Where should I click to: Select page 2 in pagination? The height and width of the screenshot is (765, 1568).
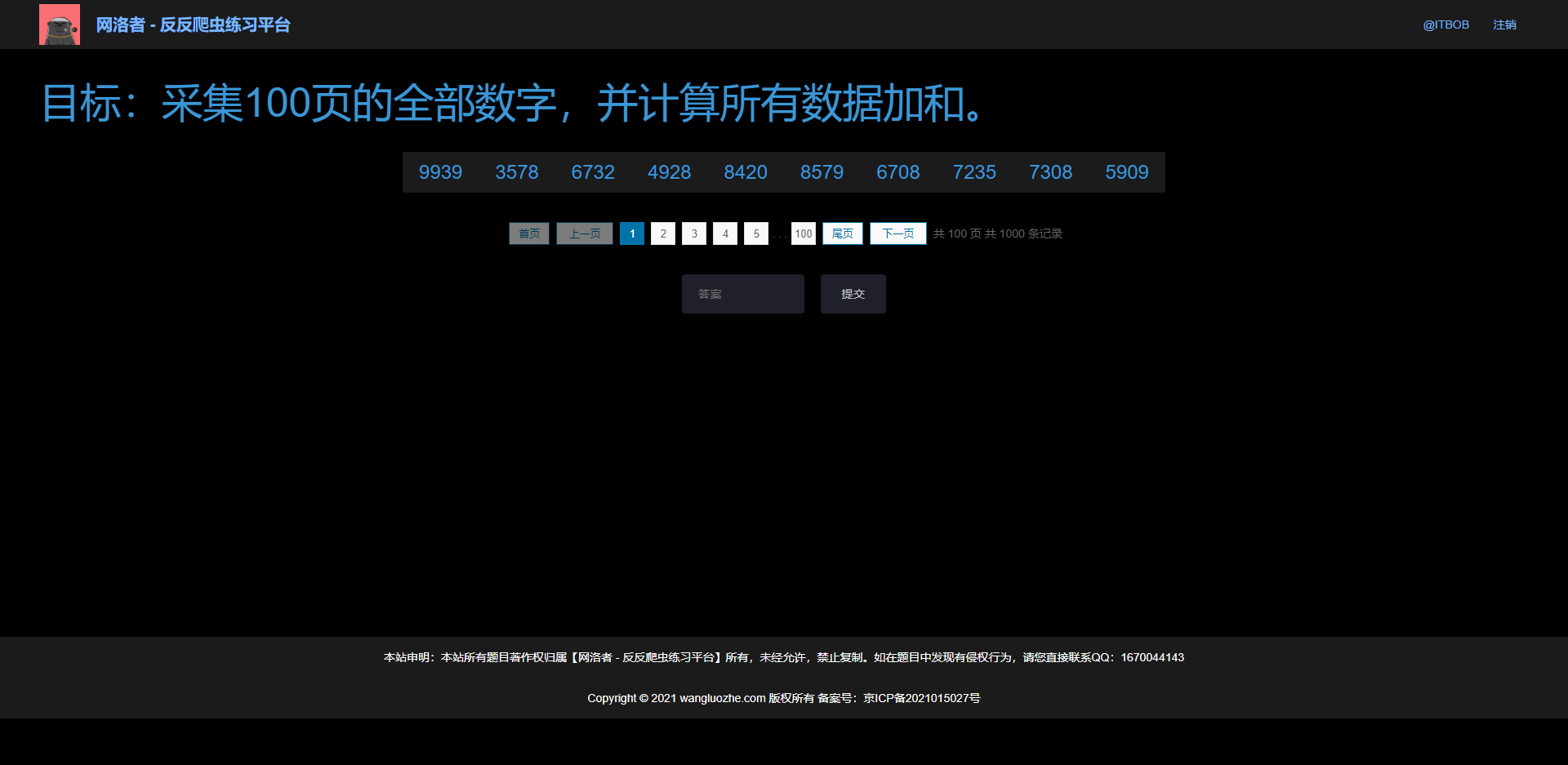[663, 234]
